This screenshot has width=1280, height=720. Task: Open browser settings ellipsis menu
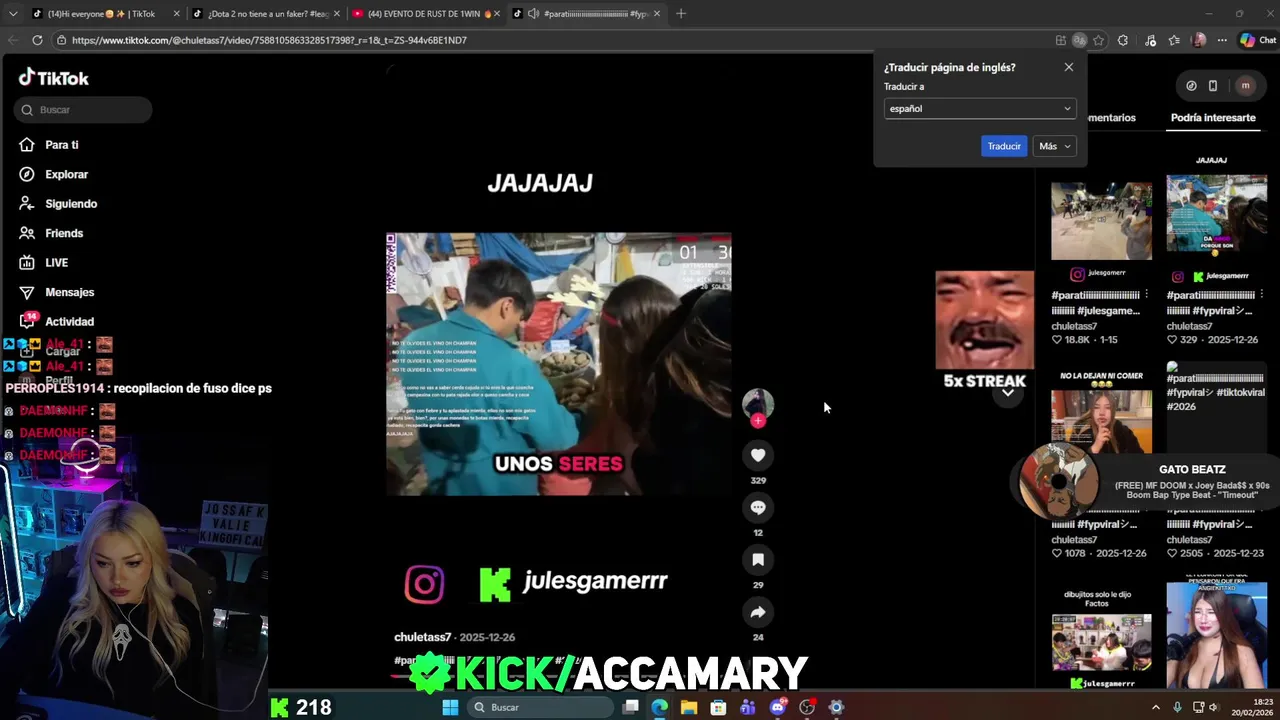coord(1223,40)
